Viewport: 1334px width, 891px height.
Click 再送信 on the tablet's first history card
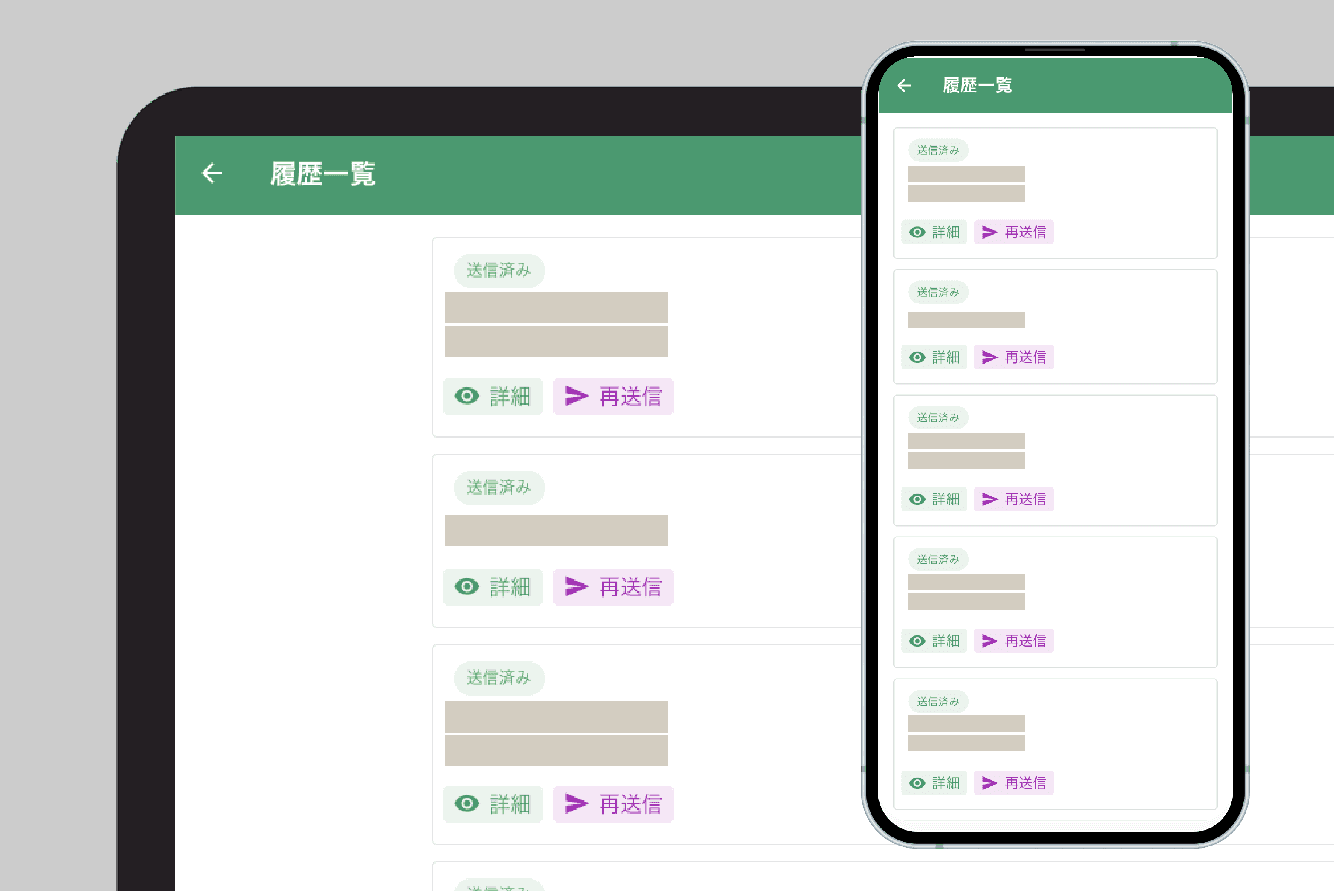point(613,396)
